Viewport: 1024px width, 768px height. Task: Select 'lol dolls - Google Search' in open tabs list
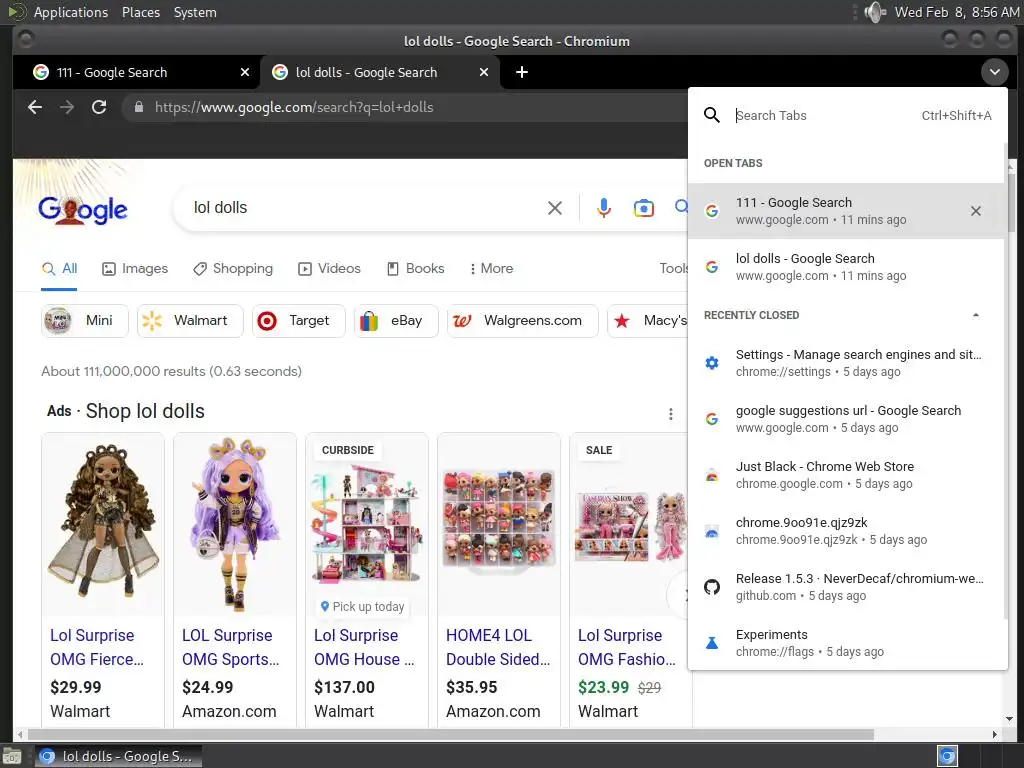[847, 267]
